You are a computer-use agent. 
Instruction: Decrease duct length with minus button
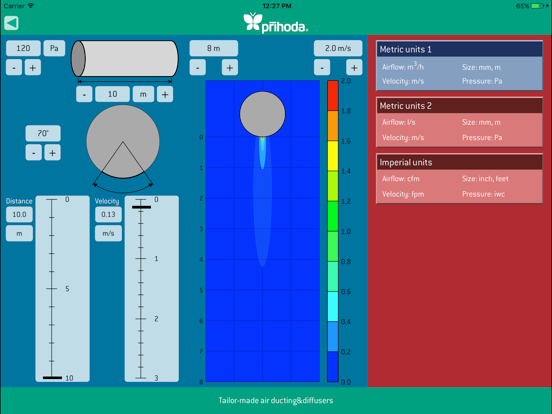tap(84, 94)
